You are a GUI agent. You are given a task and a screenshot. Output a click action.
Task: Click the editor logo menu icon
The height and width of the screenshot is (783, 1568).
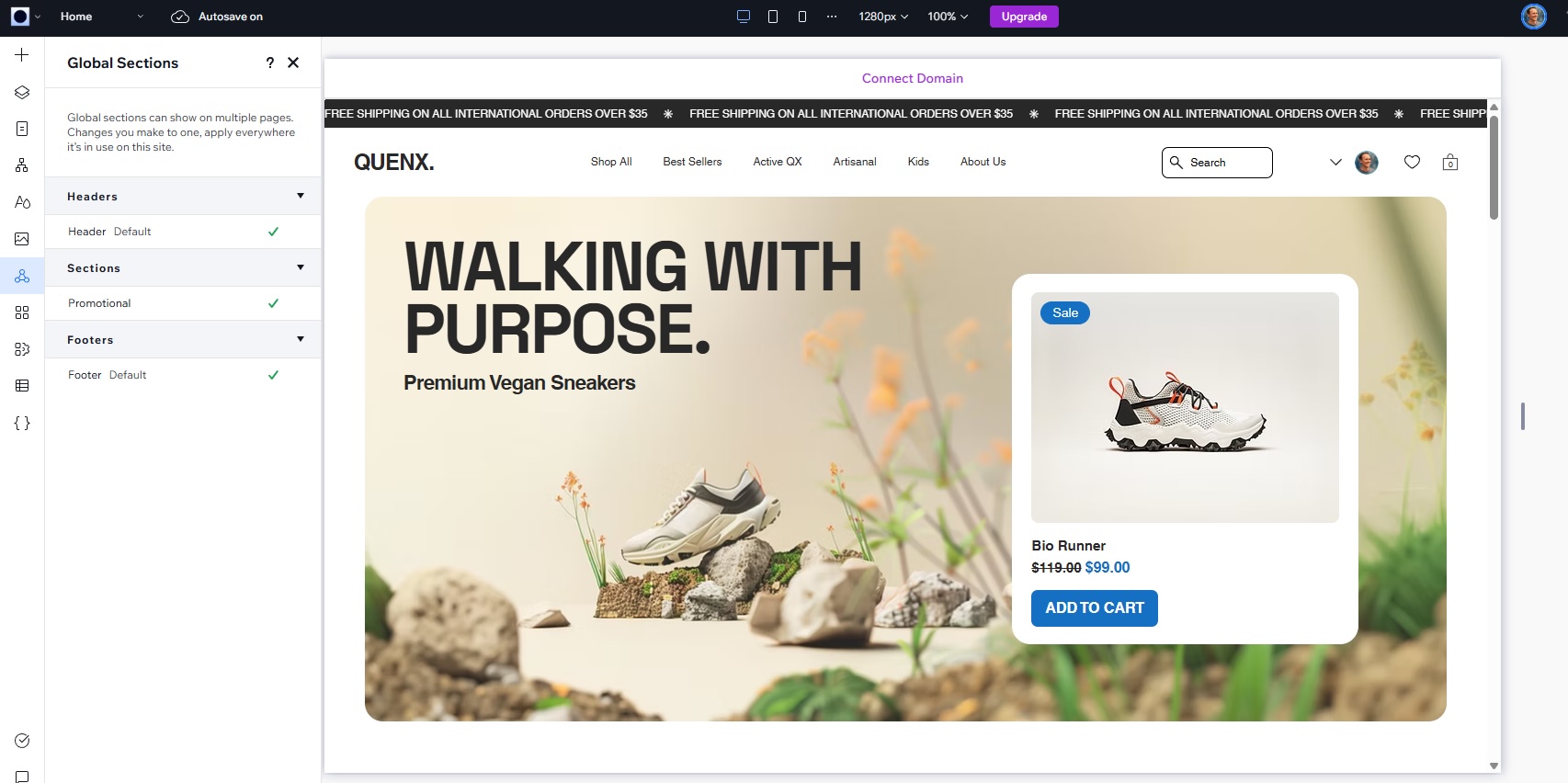coord(20,17)
